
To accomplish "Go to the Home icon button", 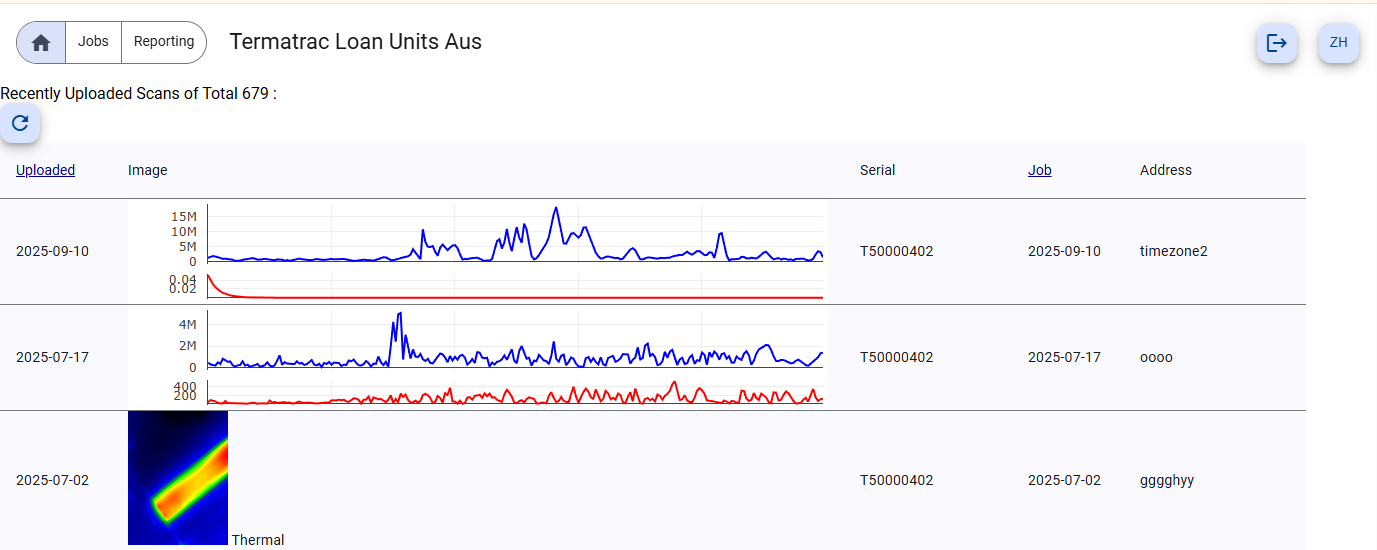I will (41, 42).
